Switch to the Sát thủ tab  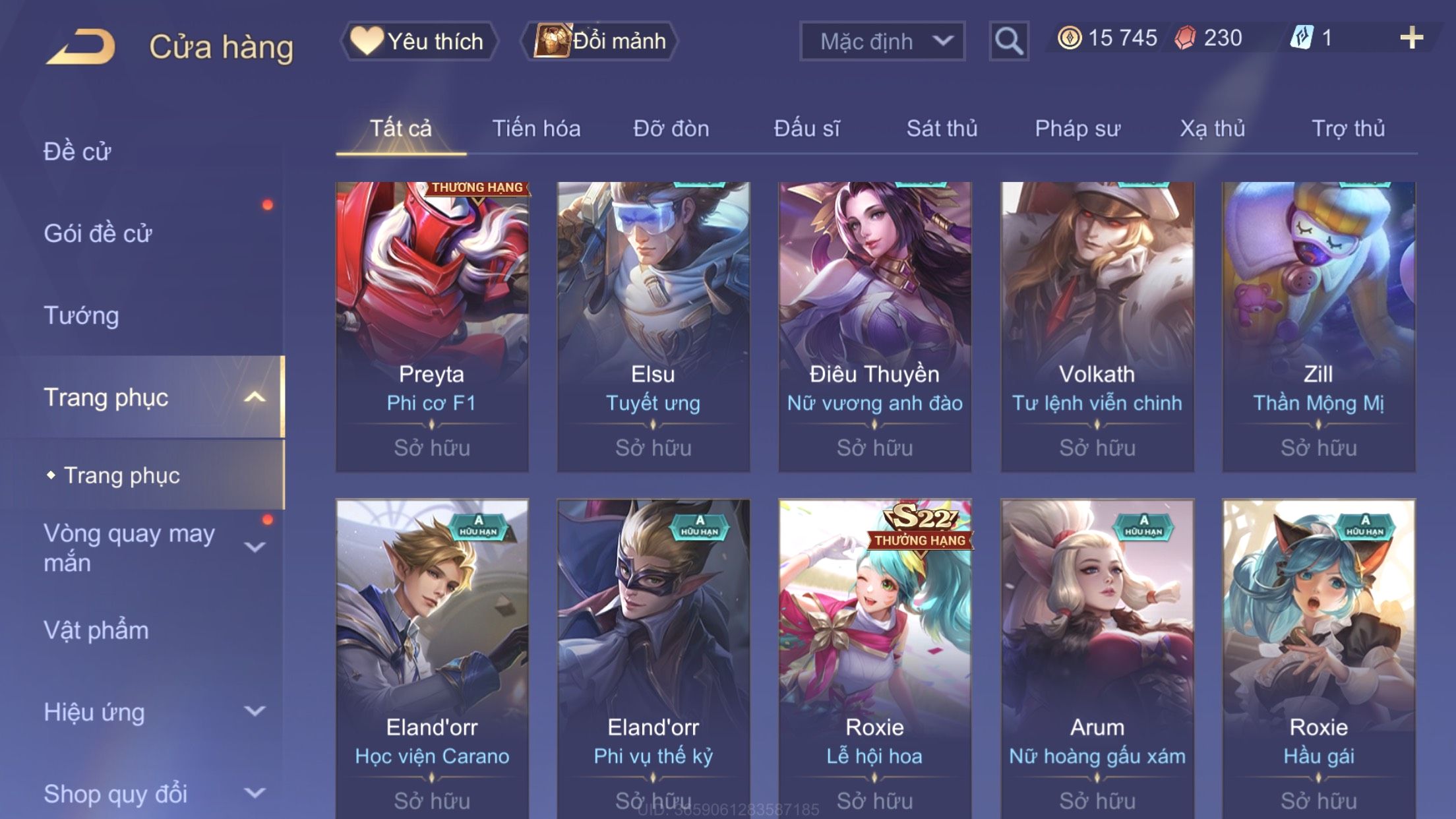point(942,128)
